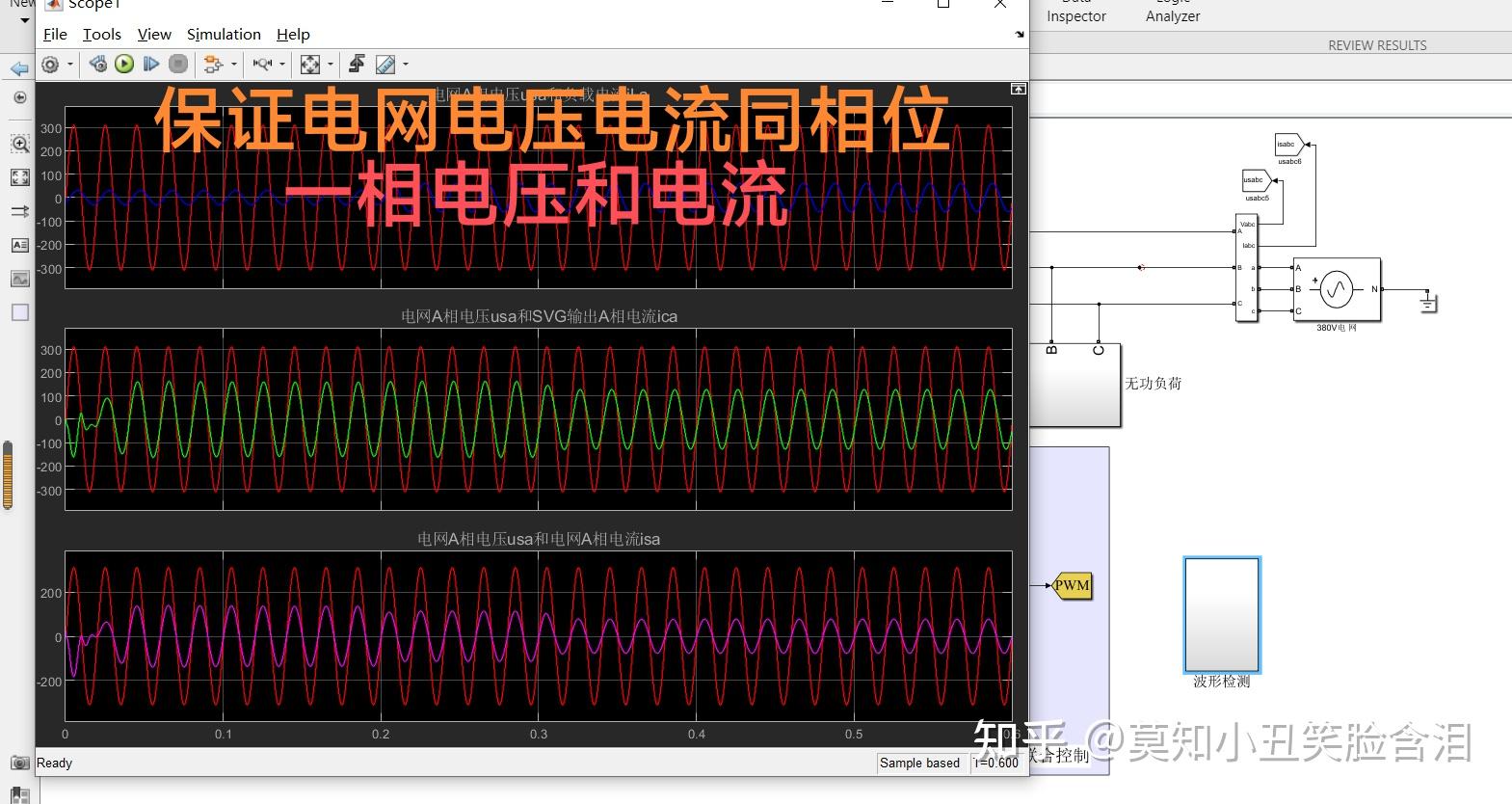Click inside the middle SVG current plot
This screenshot has width=1512, height=804.
pos(539,419)
